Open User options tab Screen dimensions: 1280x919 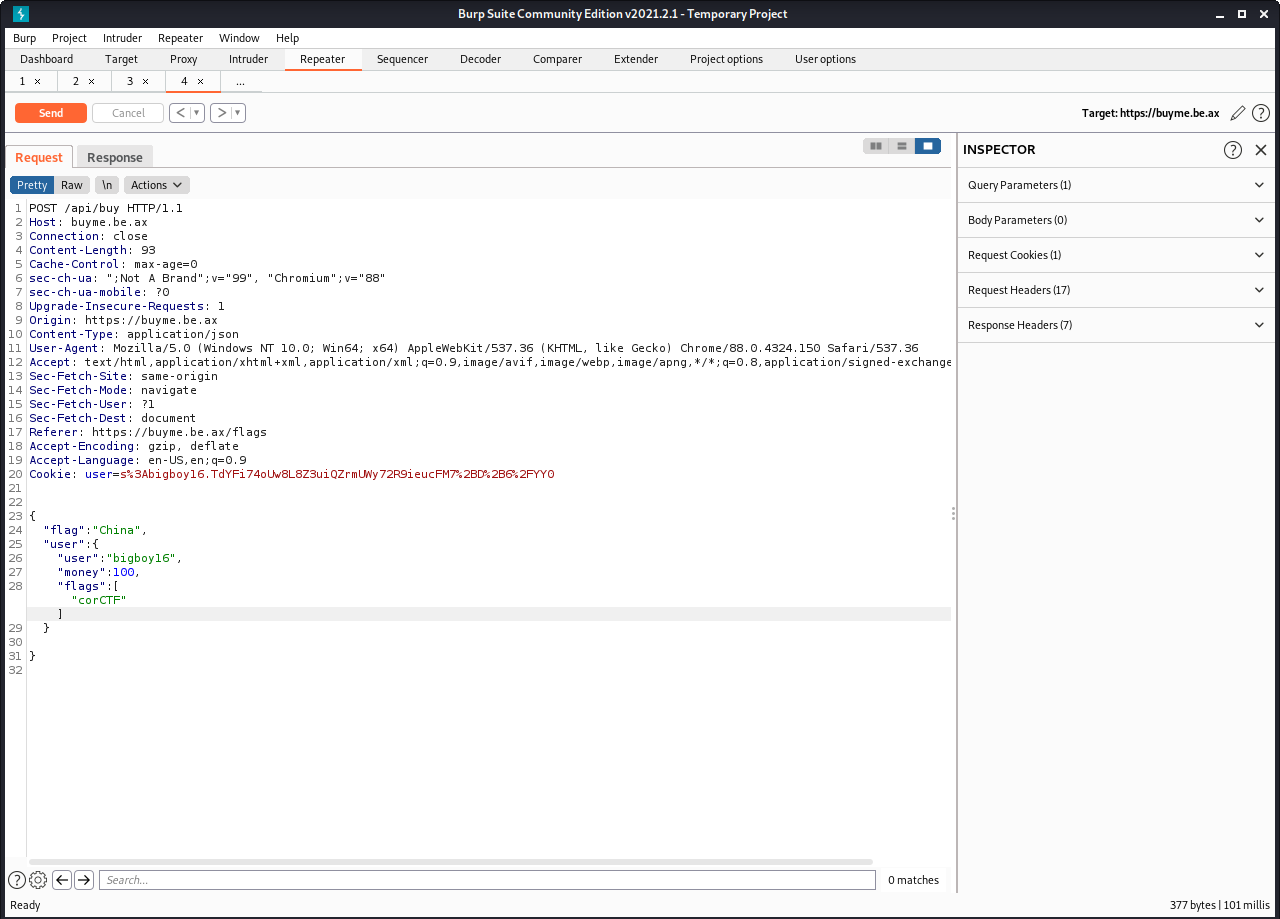(825, 59)
